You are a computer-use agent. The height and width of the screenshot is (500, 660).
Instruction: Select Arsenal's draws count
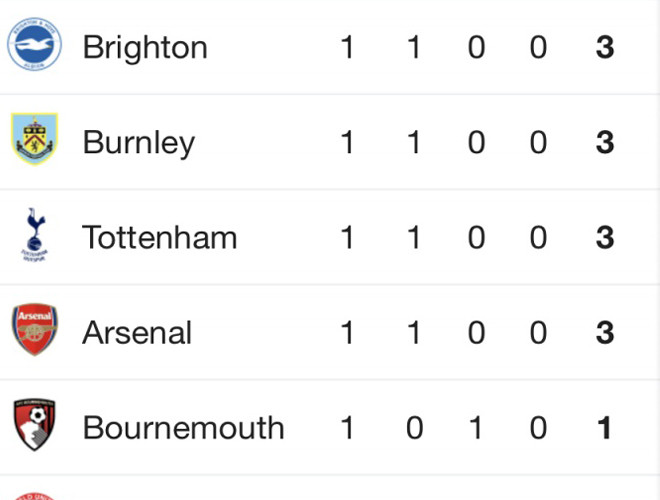[476, 332]
